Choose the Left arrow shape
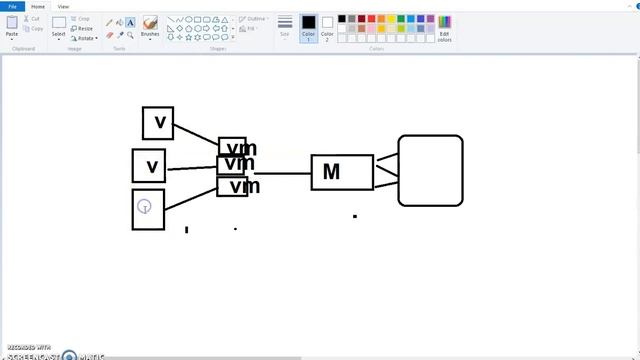 (x=216, y=28)
